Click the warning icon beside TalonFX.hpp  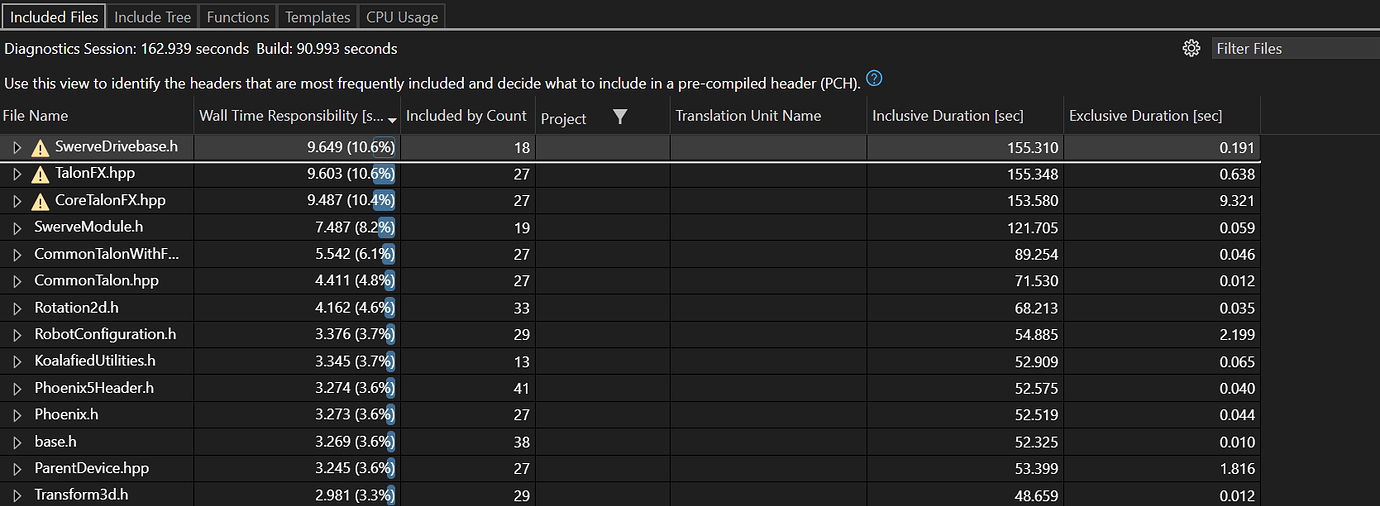point(40,174)
